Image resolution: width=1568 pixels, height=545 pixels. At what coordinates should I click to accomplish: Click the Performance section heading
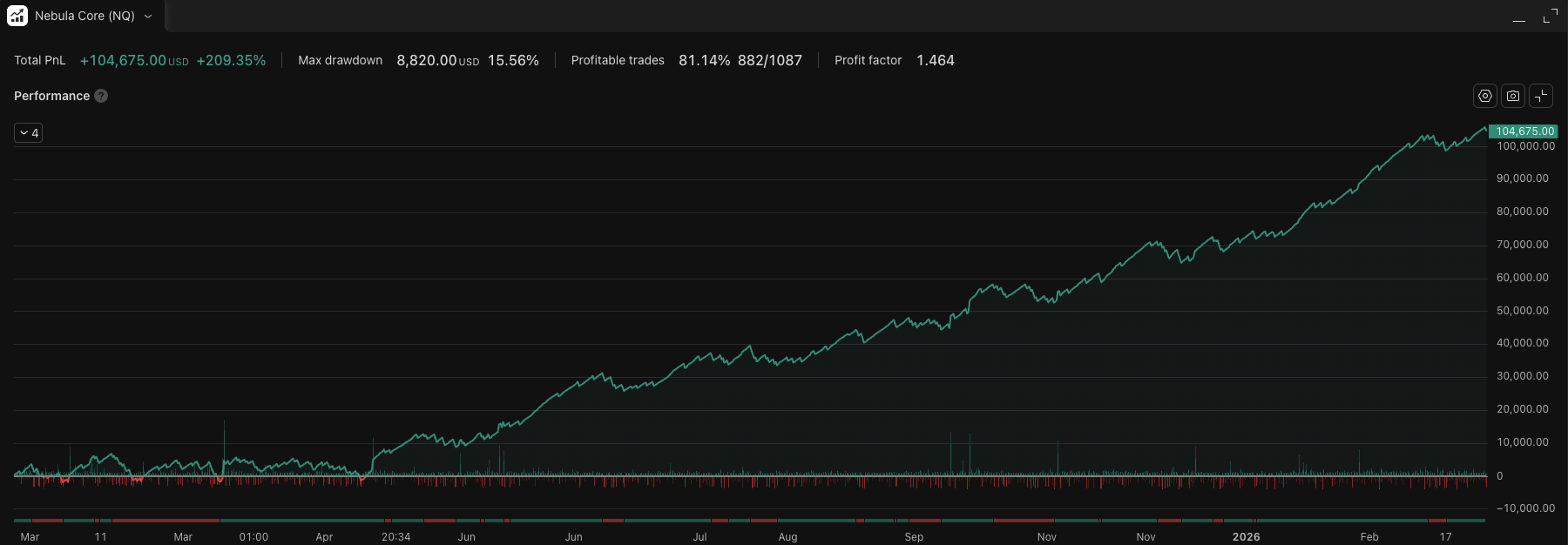(x=51, y=96)
